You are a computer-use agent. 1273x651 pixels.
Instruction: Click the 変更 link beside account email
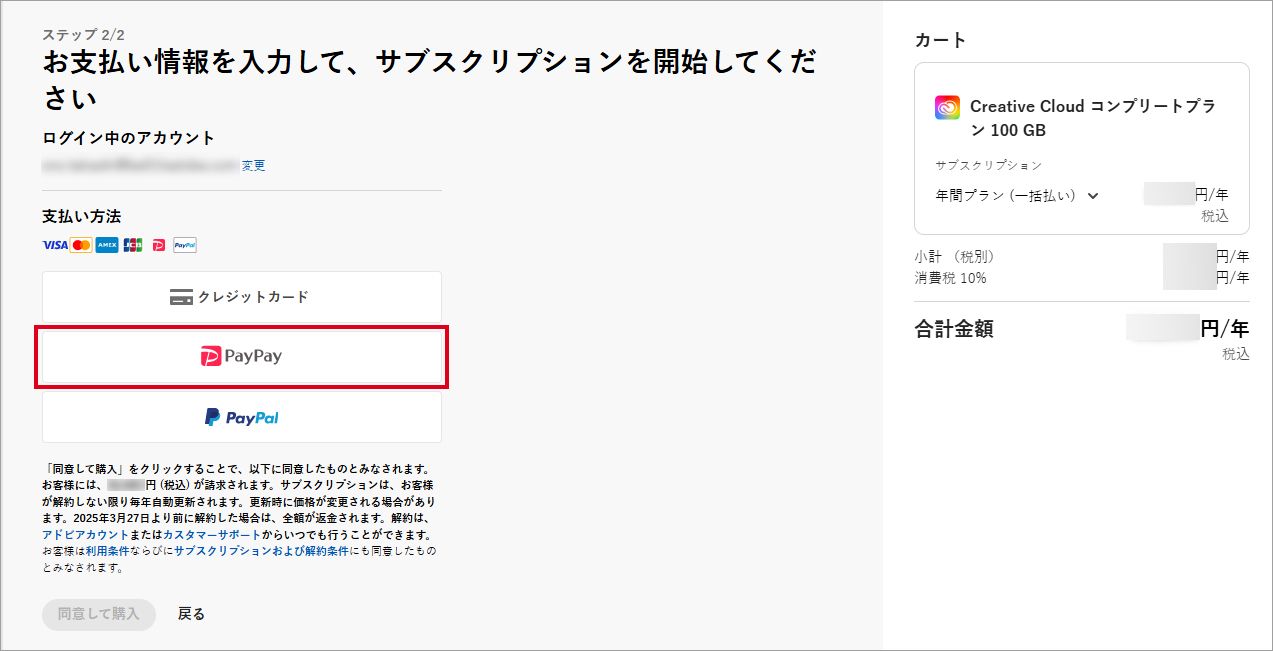click(254, 166)
